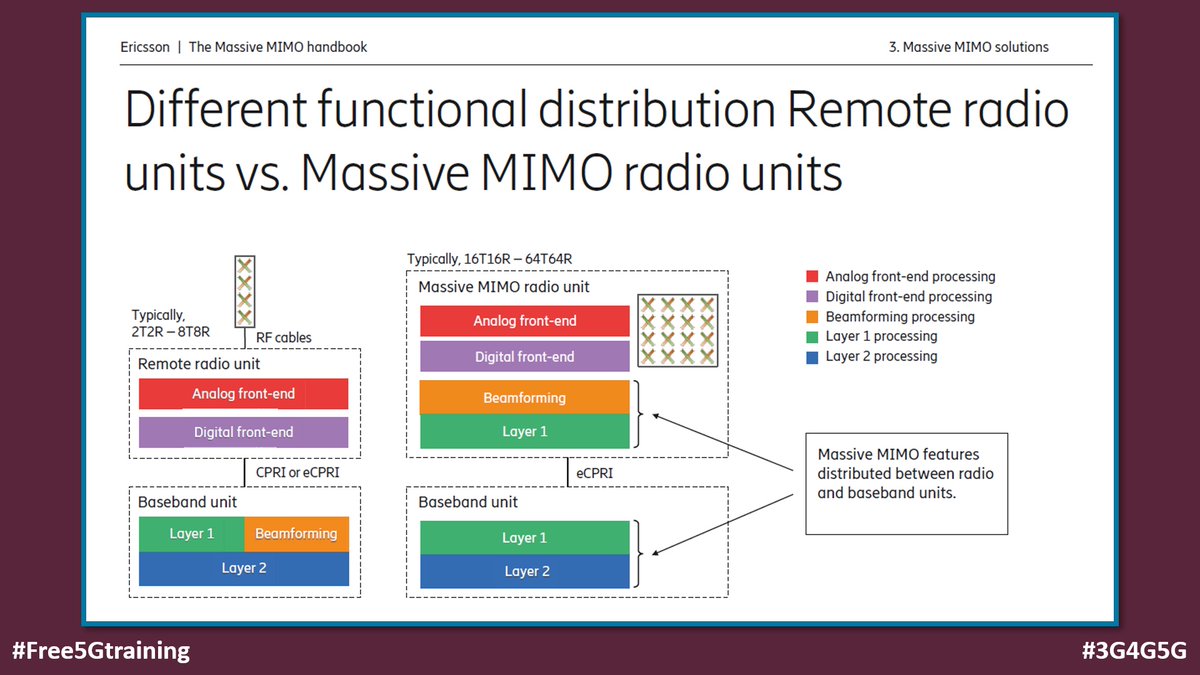The height and width of the screenshot is (675, 1200).
Task: Select Layer 1 block beside Beamforming in left baseband
Action: coord(191,534)
